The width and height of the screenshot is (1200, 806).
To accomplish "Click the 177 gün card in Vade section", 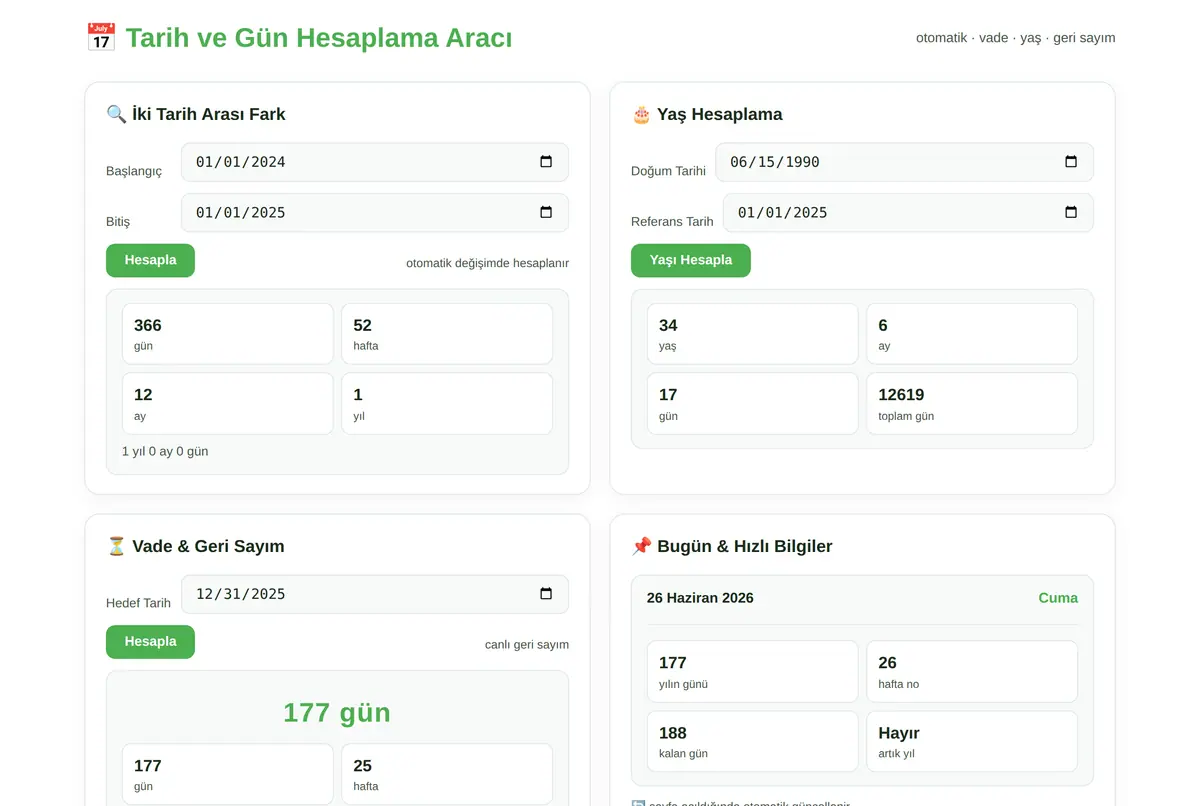I will coord(228,774).
